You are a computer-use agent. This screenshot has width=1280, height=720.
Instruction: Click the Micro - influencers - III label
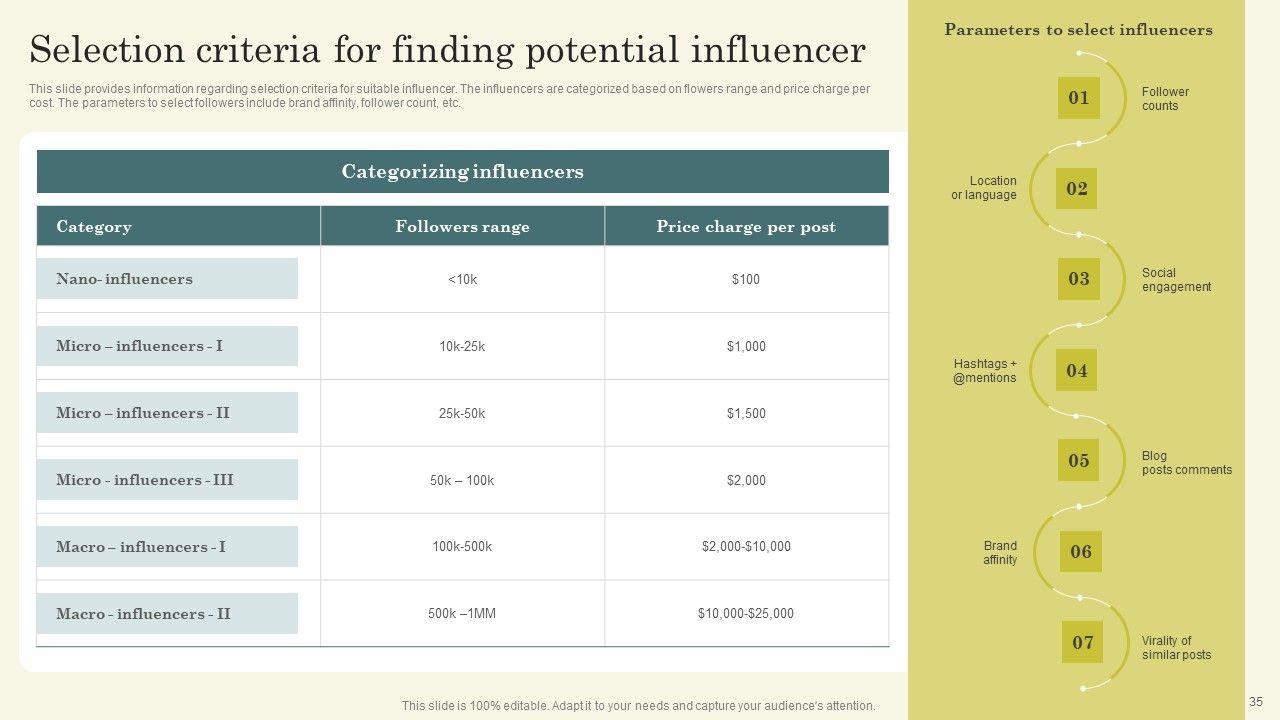pos(167,480)
